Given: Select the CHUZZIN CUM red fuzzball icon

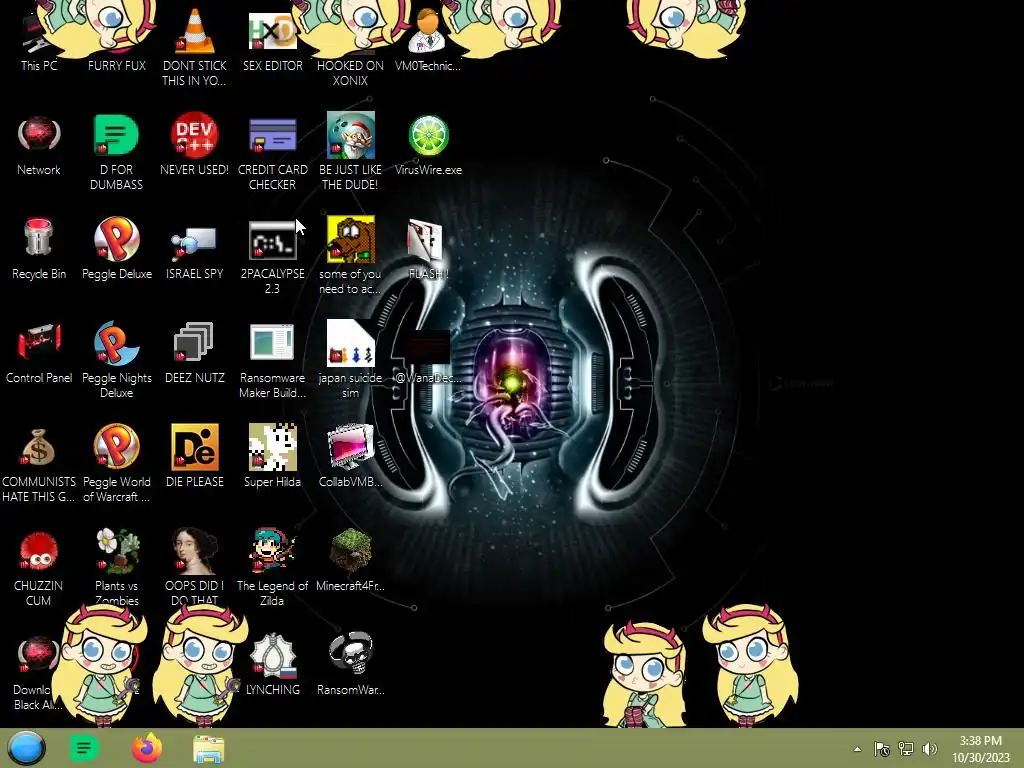Looking at the screenshot, I should (x=39, y=568).
